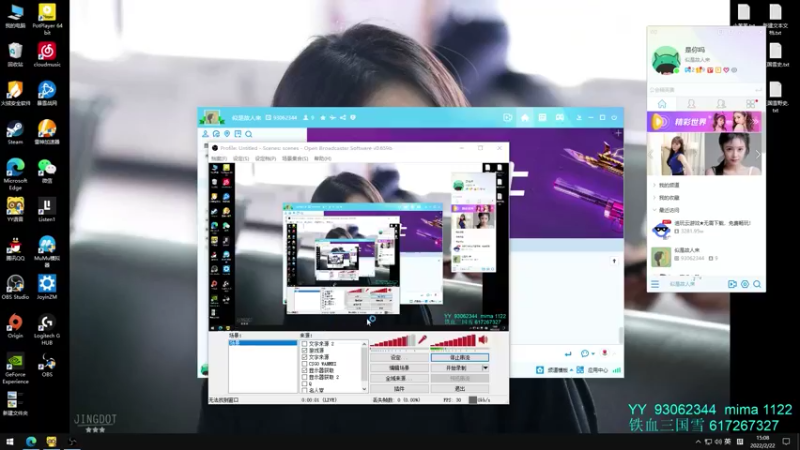The width and height of the screenshot is (800, 450).
Task: Enable the 名人堂 source checkbox in OBS
Action: click(305, 390)
